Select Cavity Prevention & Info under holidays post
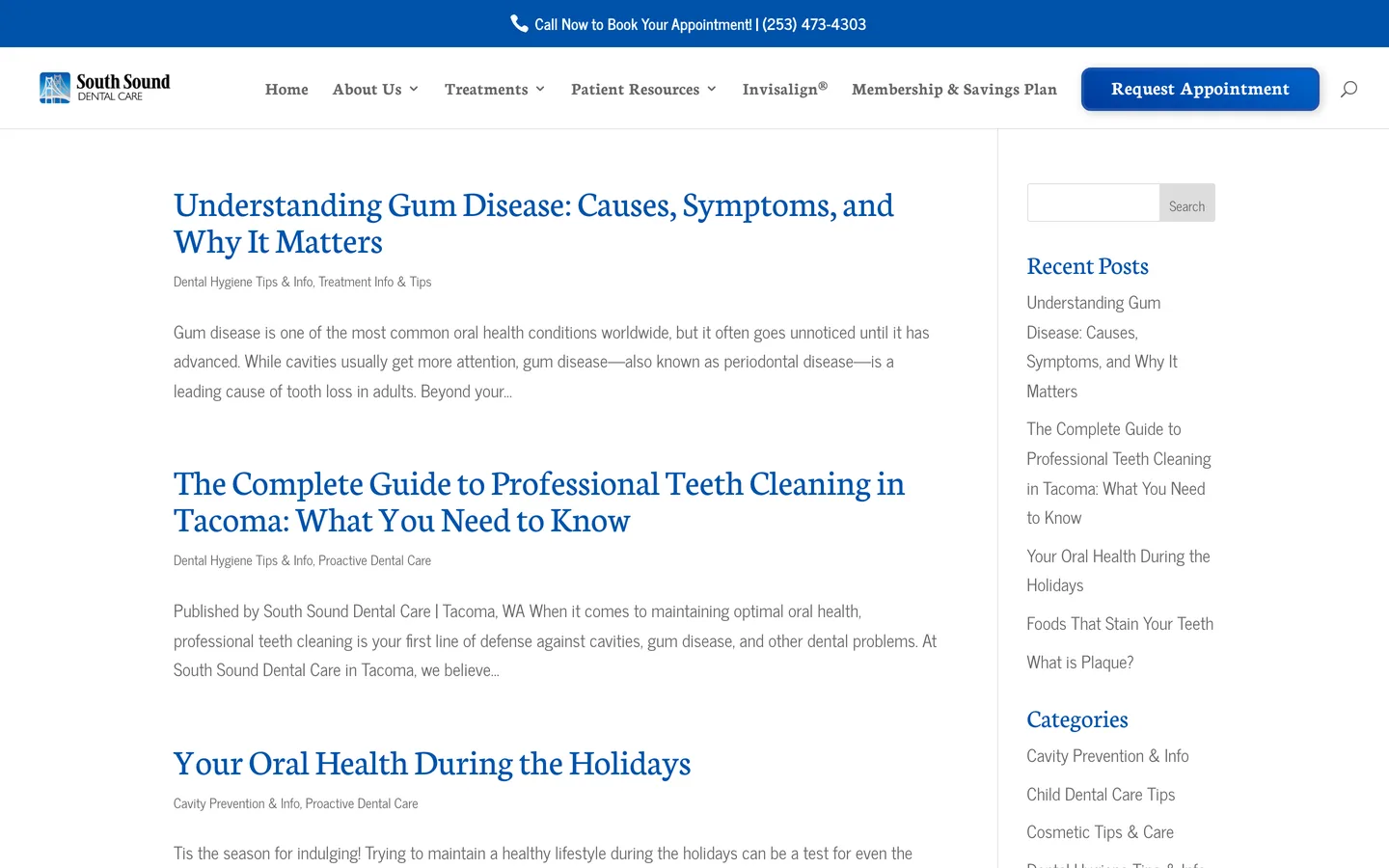 (236, 803)
